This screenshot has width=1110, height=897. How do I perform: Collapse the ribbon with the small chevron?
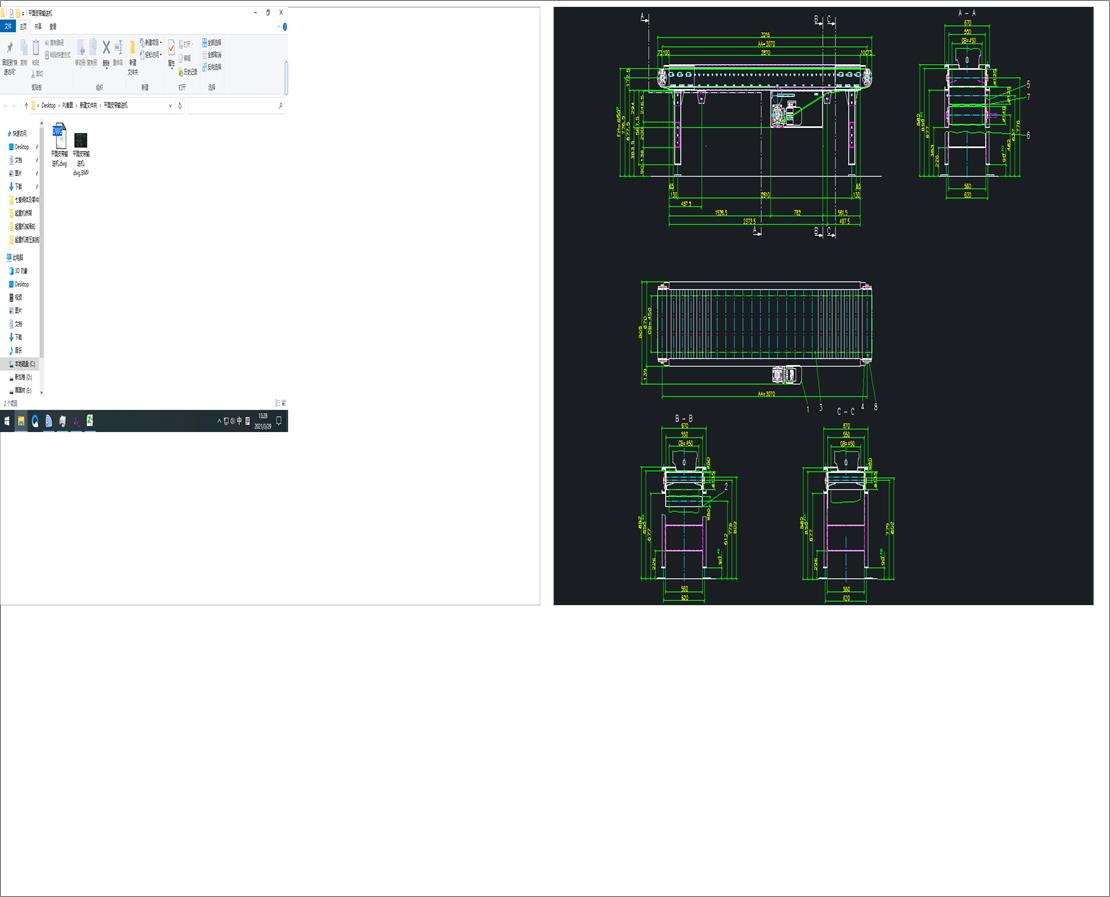pos(279,27)
